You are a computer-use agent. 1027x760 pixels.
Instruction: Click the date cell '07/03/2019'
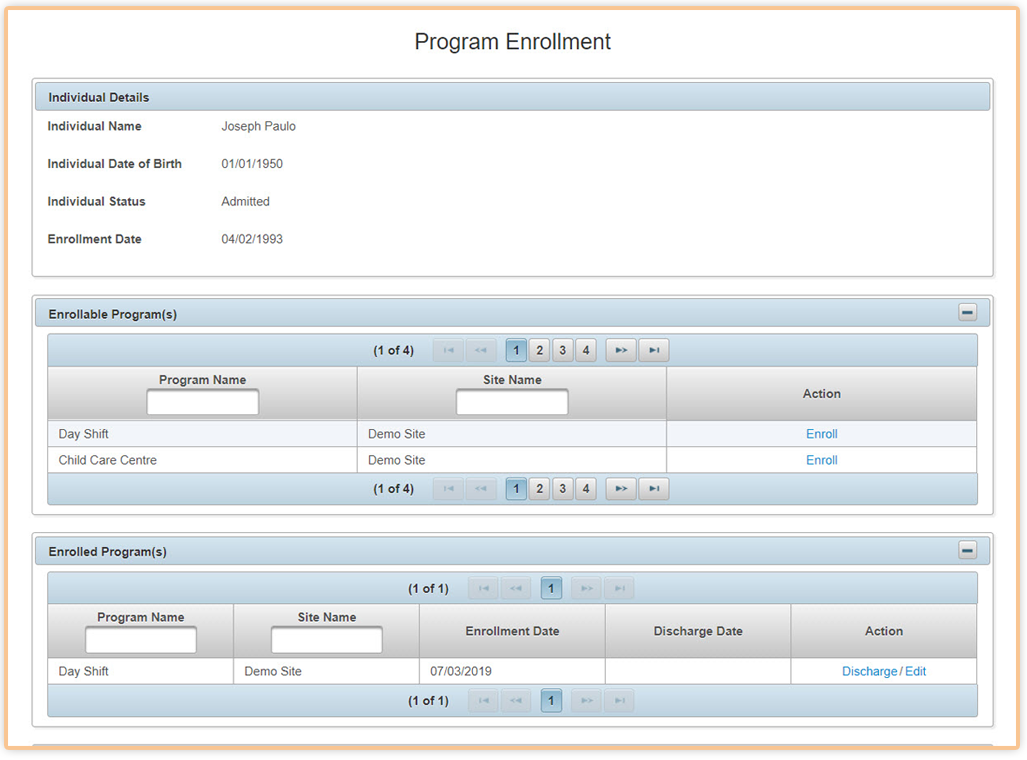click(512, 671)
